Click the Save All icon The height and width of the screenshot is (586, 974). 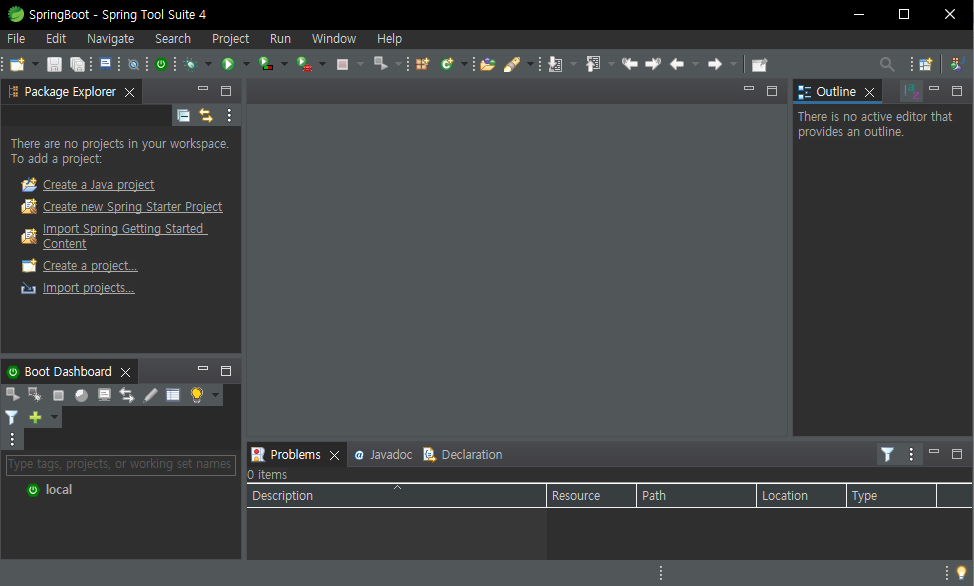pyautogui.click(x=77, y=64)
